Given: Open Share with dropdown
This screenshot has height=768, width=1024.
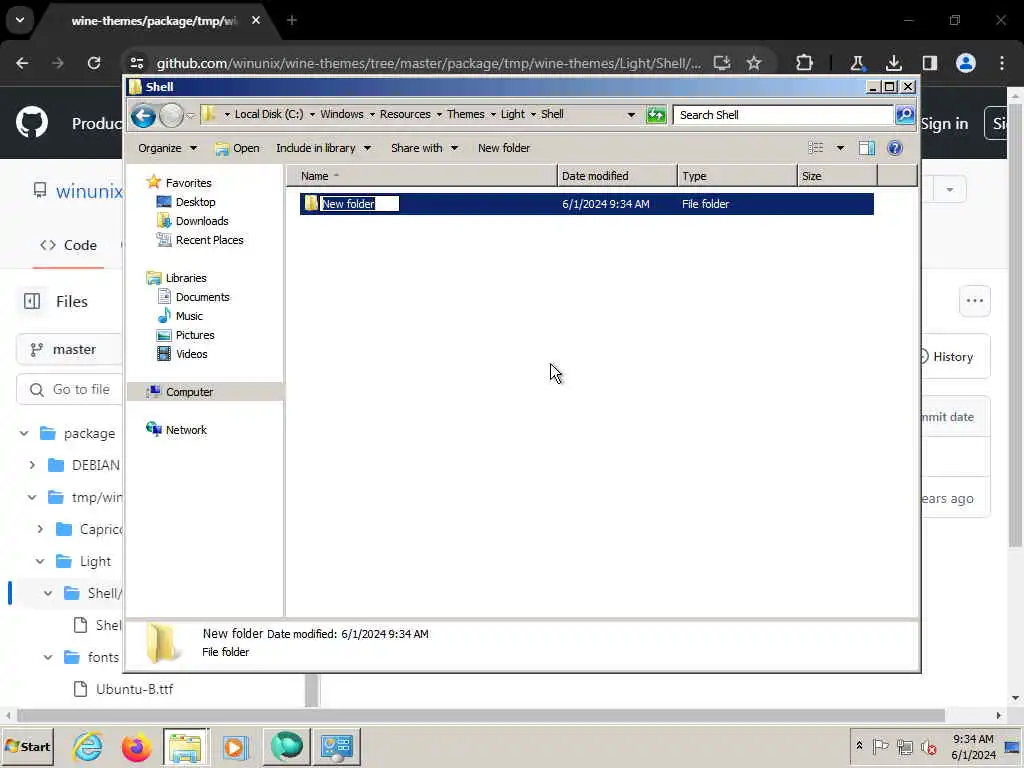Looking at the screenshot, I should click(424, 148).
